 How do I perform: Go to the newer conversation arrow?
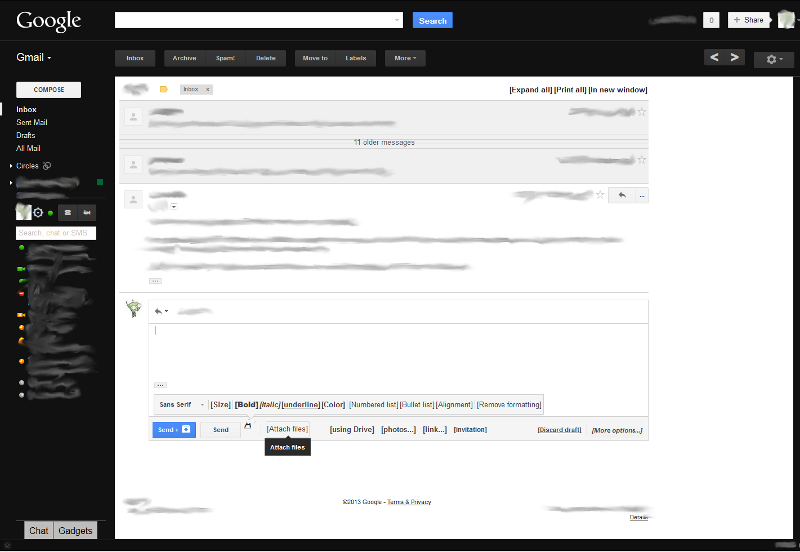pyautogui.click(x=714, y=57)
